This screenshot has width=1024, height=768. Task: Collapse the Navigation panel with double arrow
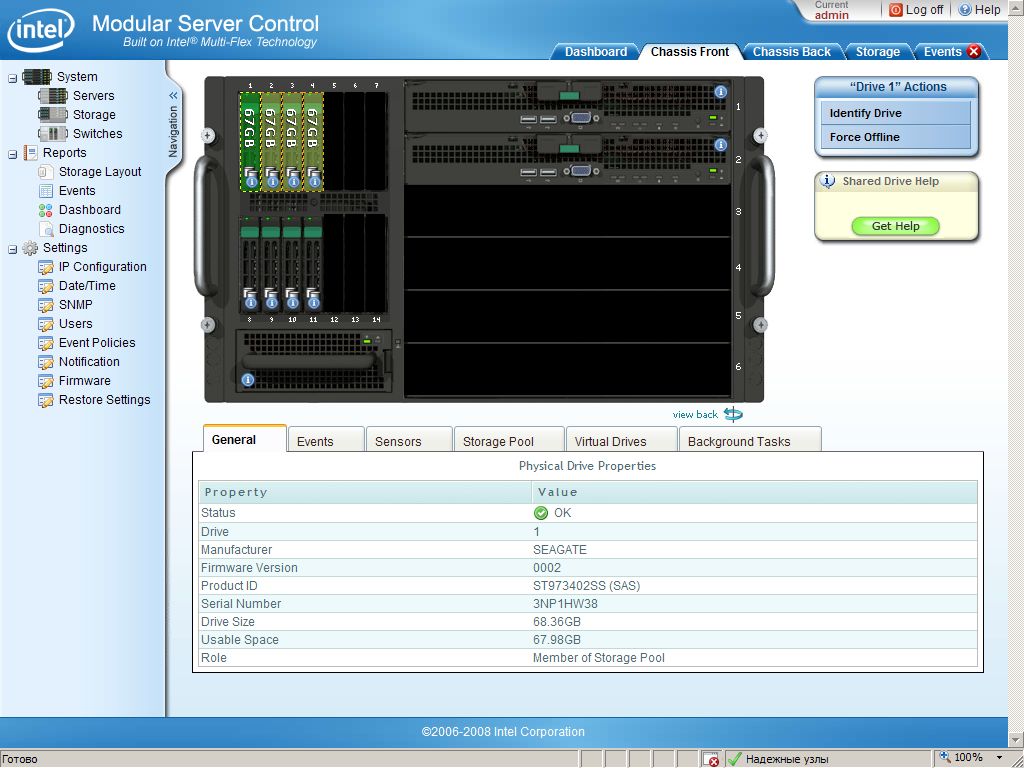[x=173, y=96]
